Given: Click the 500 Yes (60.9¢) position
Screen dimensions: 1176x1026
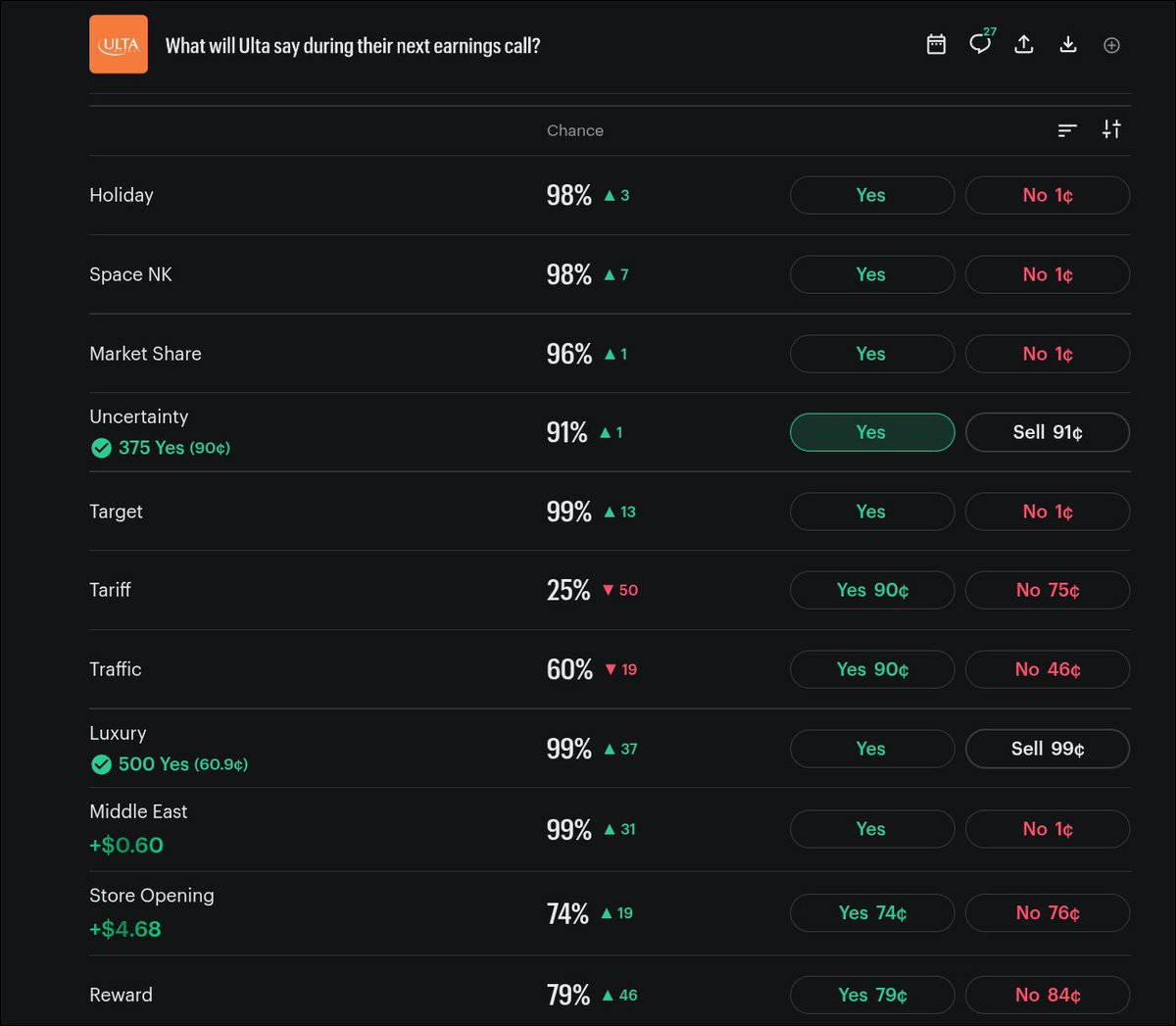Looking at the screenshot, I should 183,764.
